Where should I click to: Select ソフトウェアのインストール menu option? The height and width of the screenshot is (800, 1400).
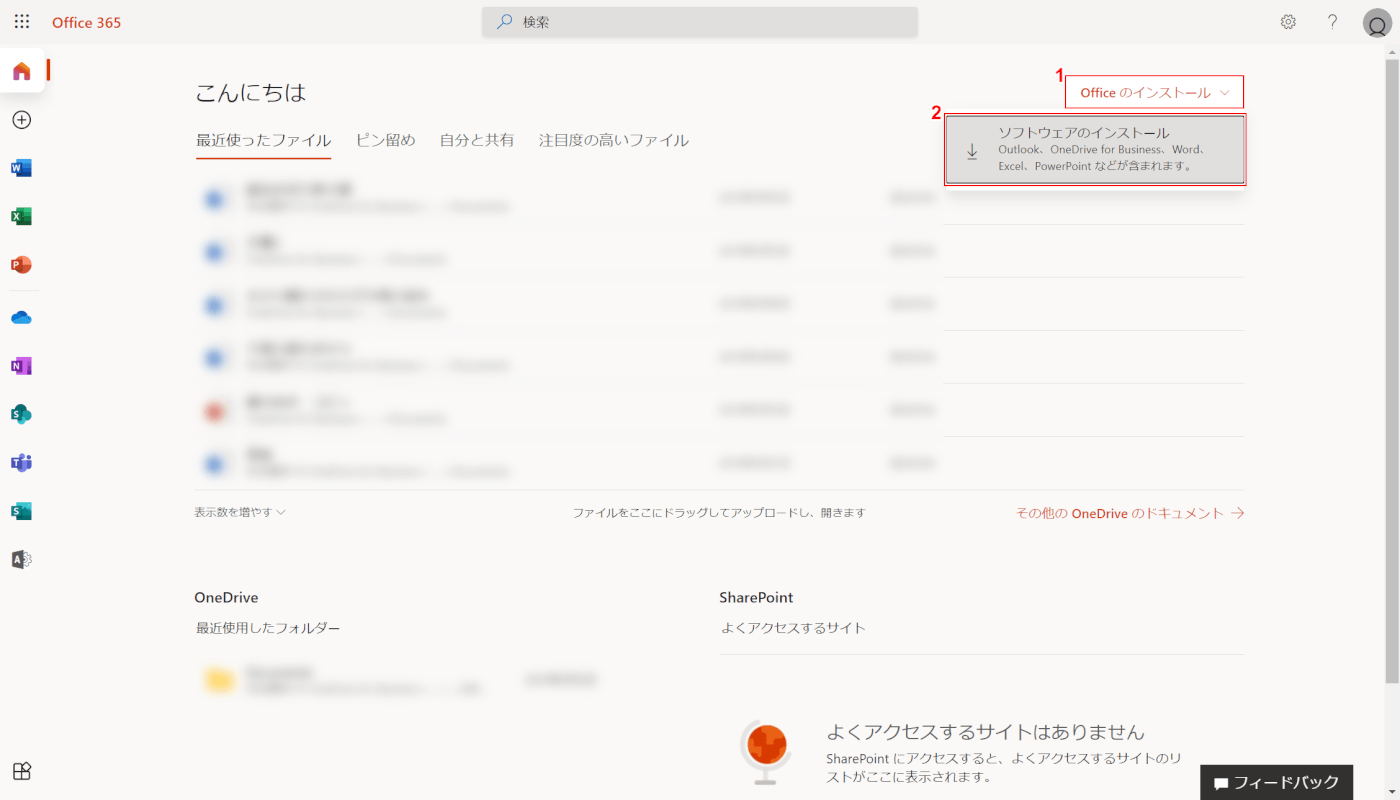coord(1095,150)
